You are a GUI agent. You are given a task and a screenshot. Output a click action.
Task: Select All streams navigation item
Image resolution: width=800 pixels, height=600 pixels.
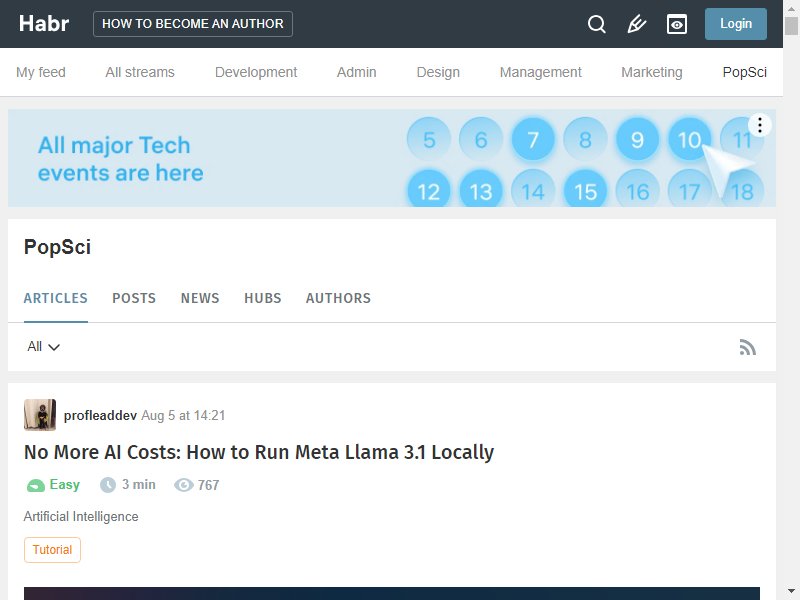pos(140,72)
